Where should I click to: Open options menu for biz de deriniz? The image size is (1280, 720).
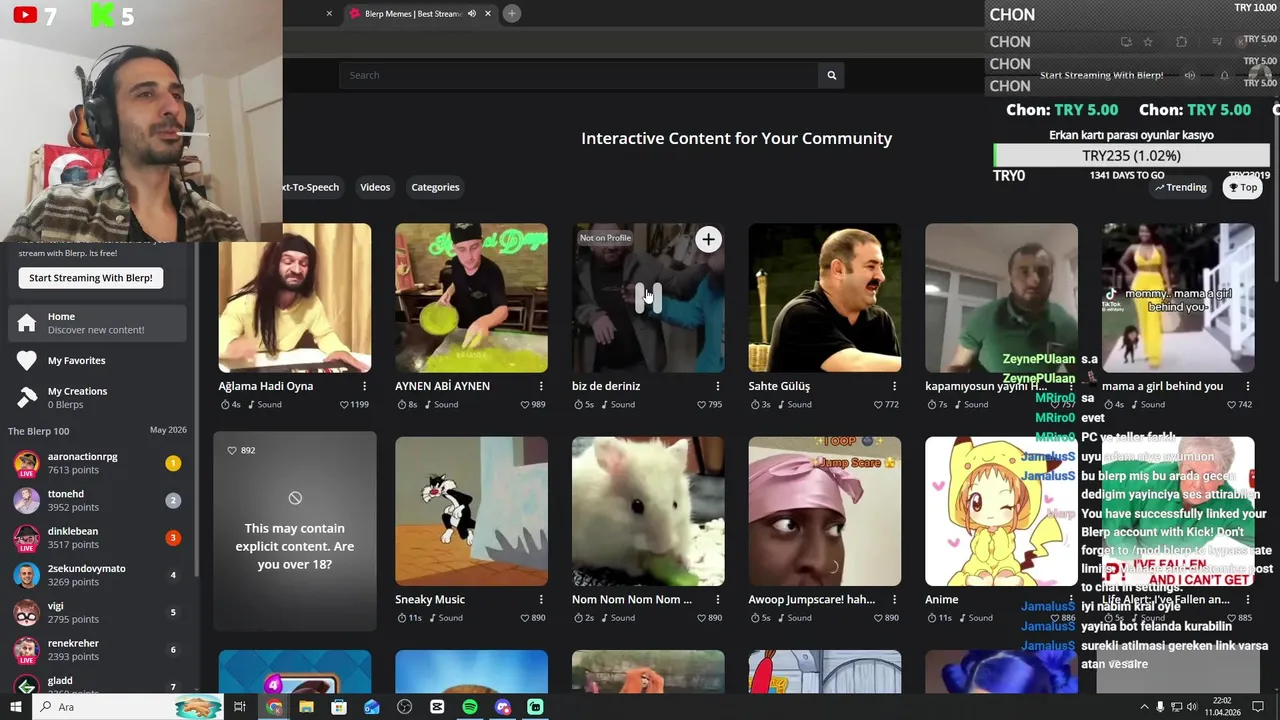(717, 386)
